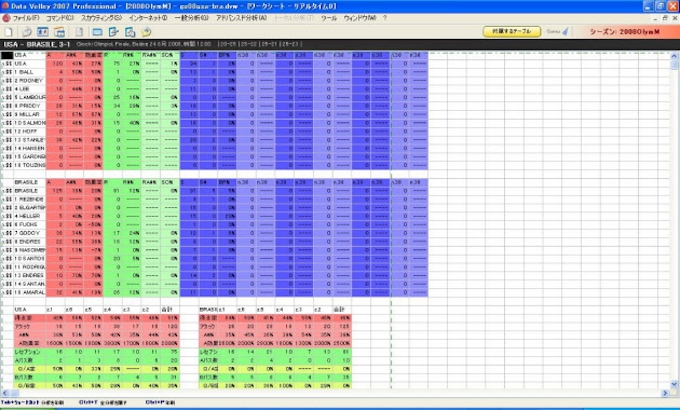Click the blank page icon in the toolbar
680x410 pixels.
(x=80, y=32)
